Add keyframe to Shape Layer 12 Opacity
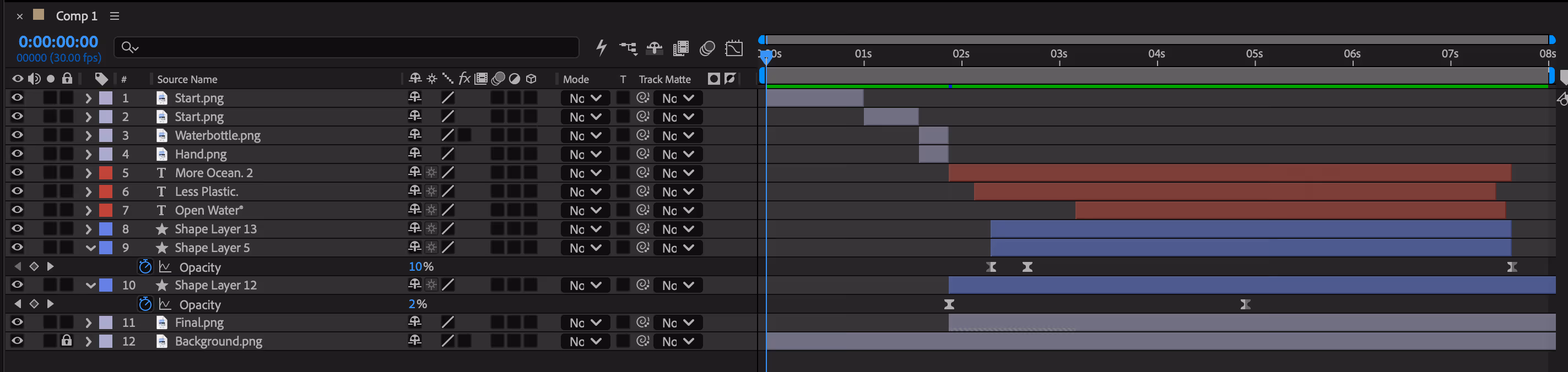1568x372 pixels. pos(34,304)
